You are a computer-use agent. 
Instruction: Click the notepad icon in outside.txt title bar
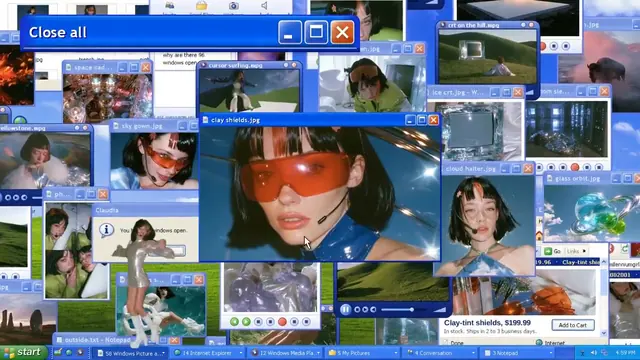[x=59, y=340]
